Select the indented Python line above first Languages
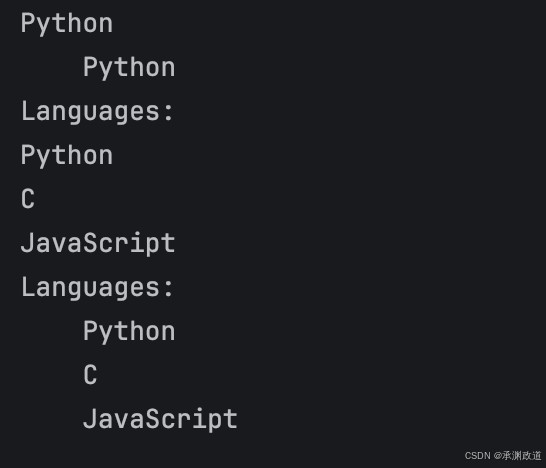This screenshot has width=546, height=468. click(129, 68)
